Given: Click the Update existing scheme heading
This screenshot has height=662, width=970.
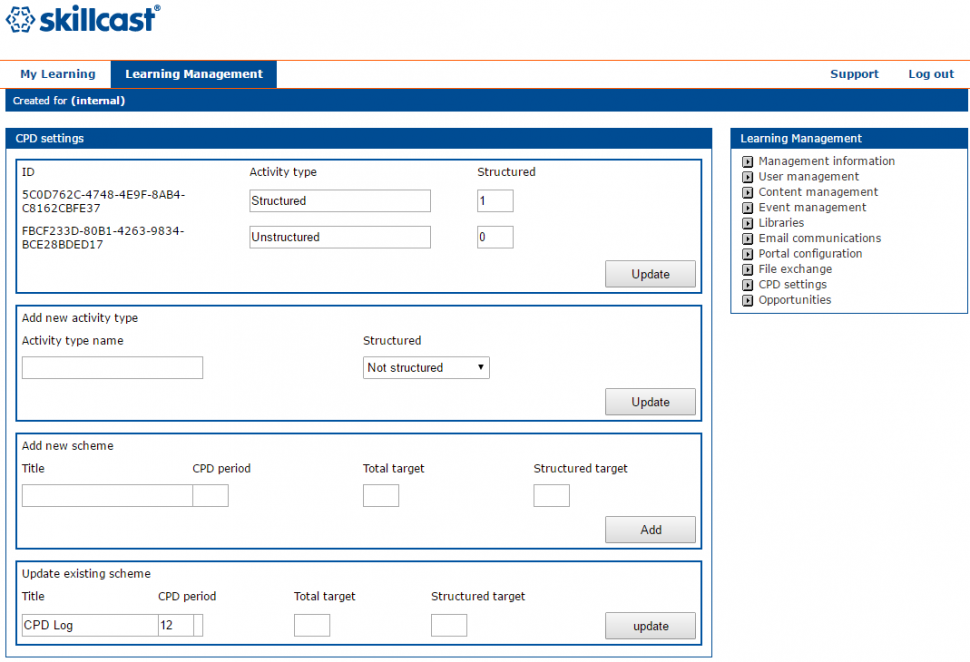Looking at the screenshot, I should pos(86,574).
